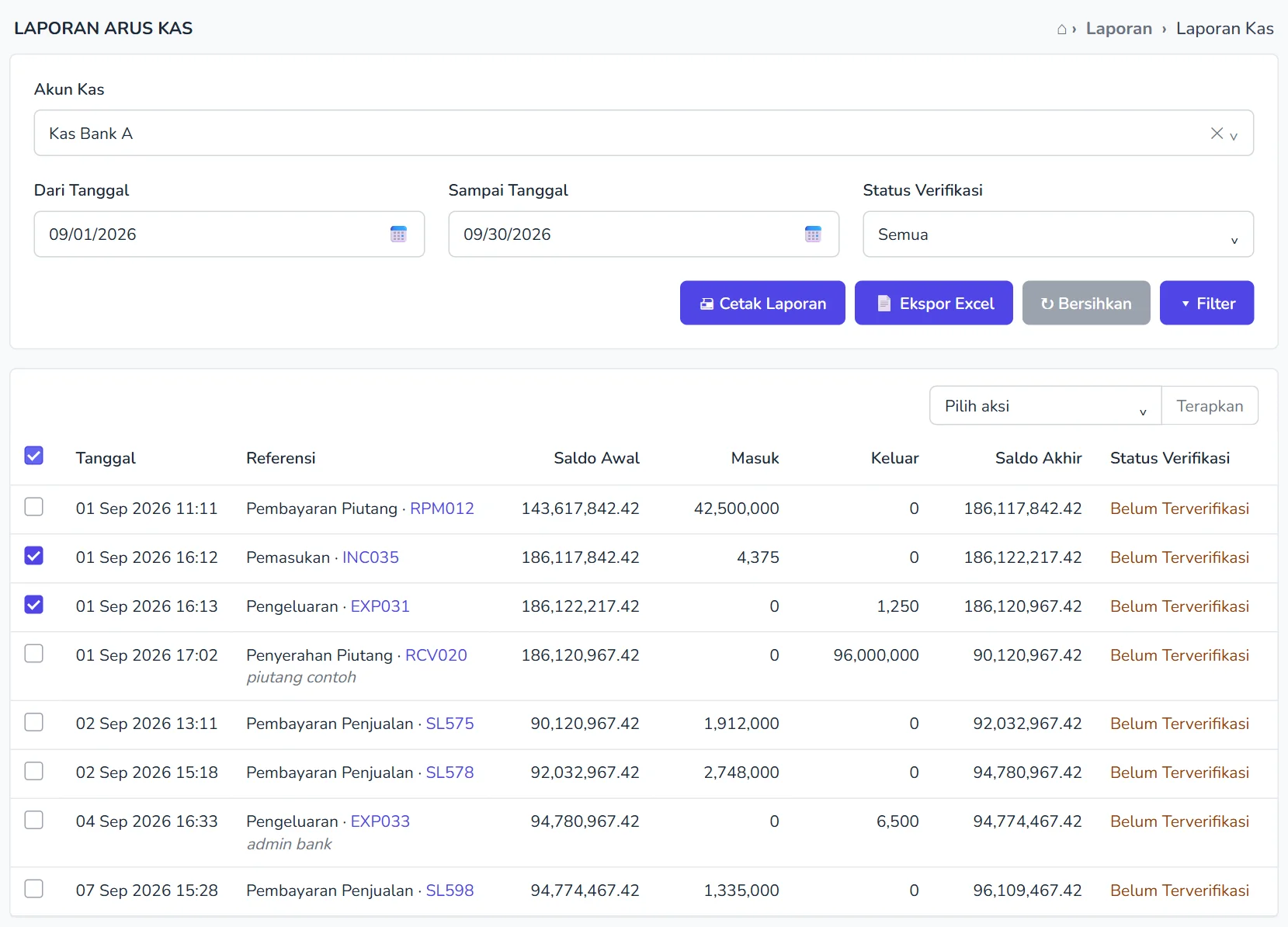1288x927 pixels.
Task: Open the INC035 reference link
Action: click(x=370, y=557)
